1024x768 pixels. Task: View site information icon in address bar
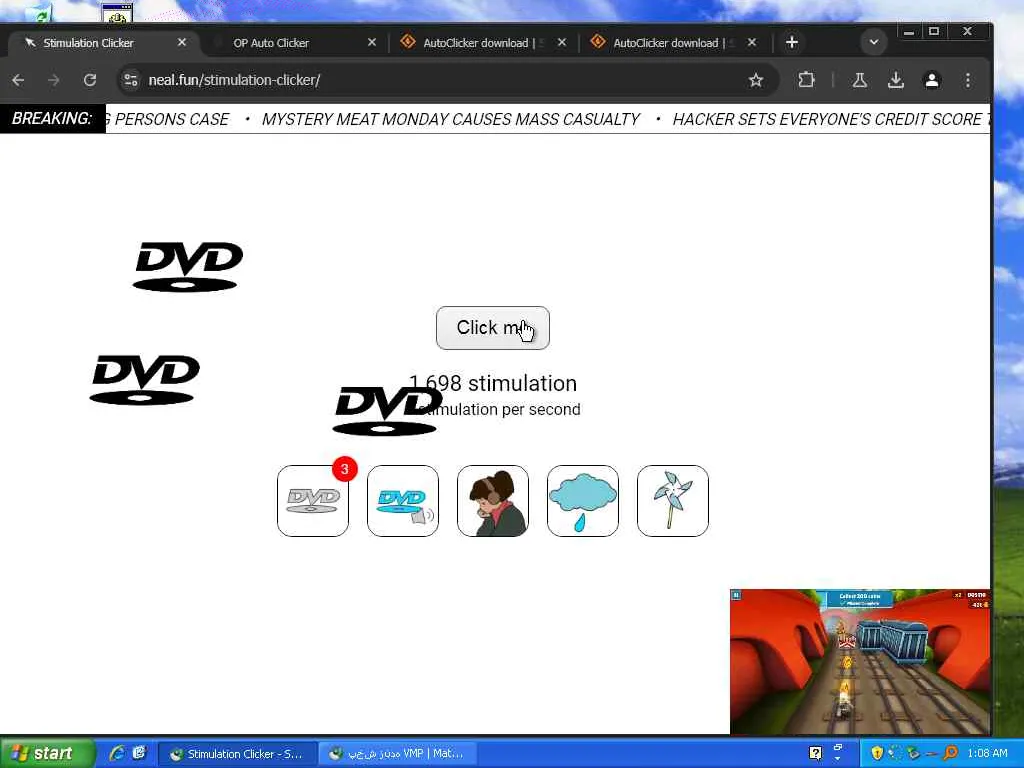point(131,80)
